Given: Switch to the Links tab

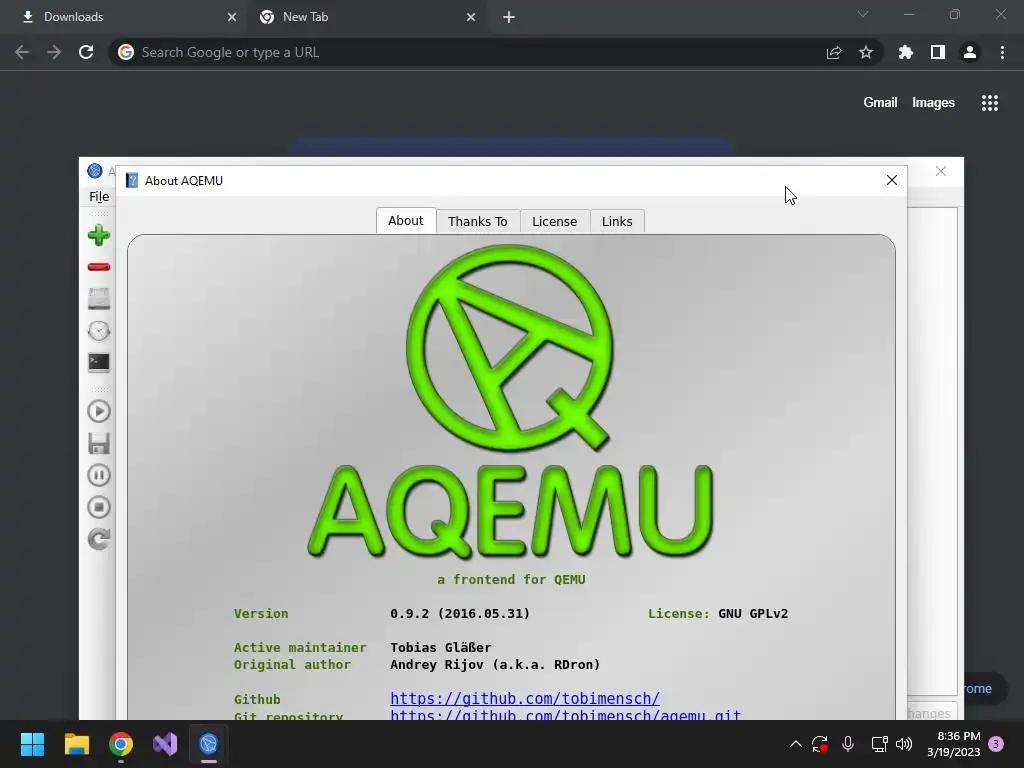Looking at the screenshot, I should [x=617, y=221].
